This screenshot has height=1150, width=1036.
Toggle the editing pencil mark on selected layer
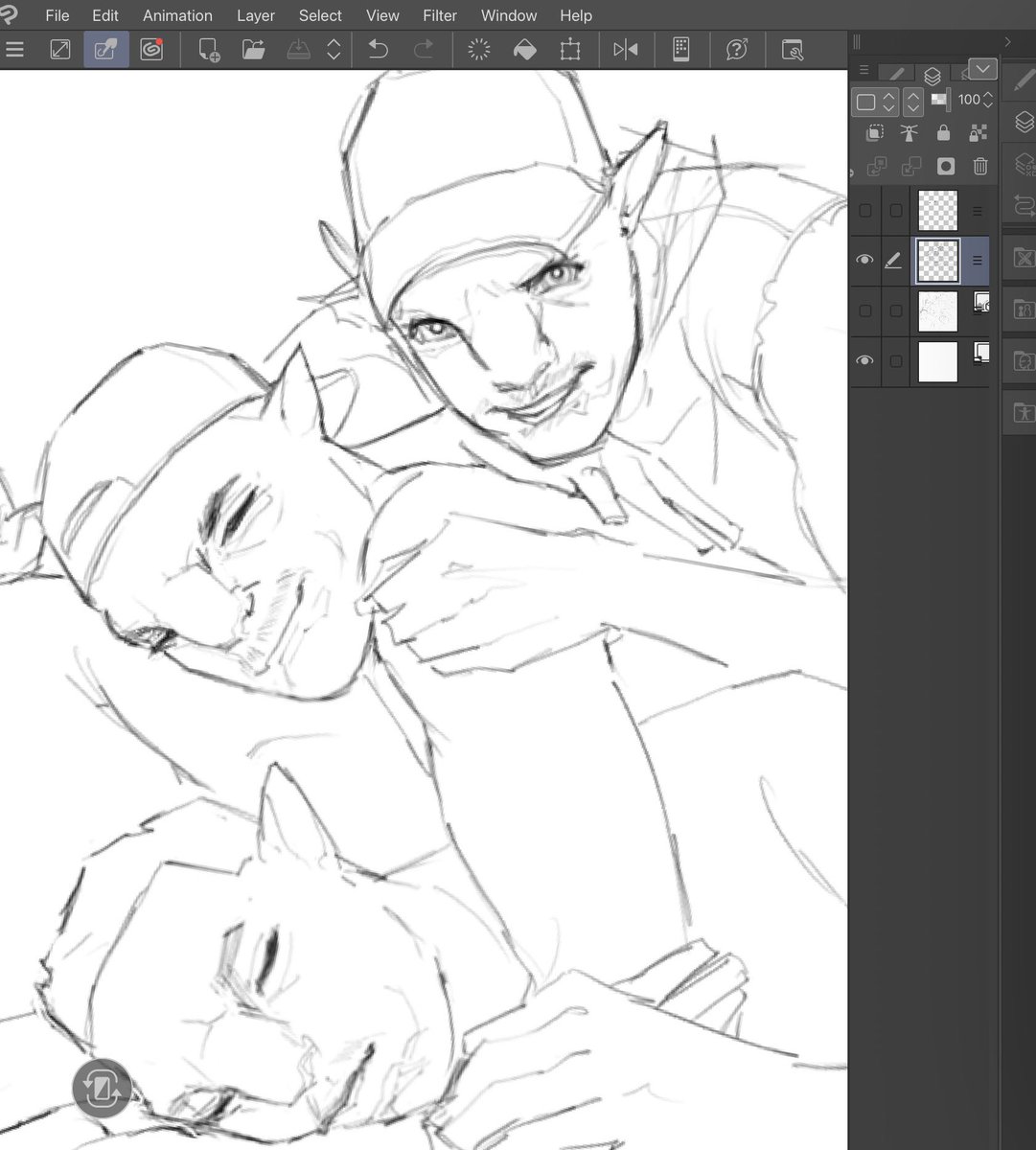click(893, 260)
